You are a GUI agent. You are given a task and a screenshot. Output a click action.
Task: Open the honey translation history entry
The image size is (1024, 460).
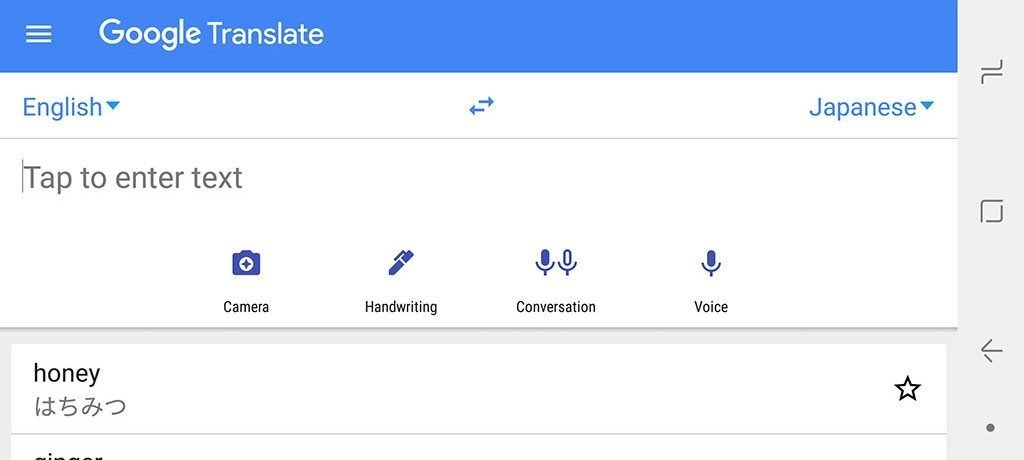coord(479,389)
